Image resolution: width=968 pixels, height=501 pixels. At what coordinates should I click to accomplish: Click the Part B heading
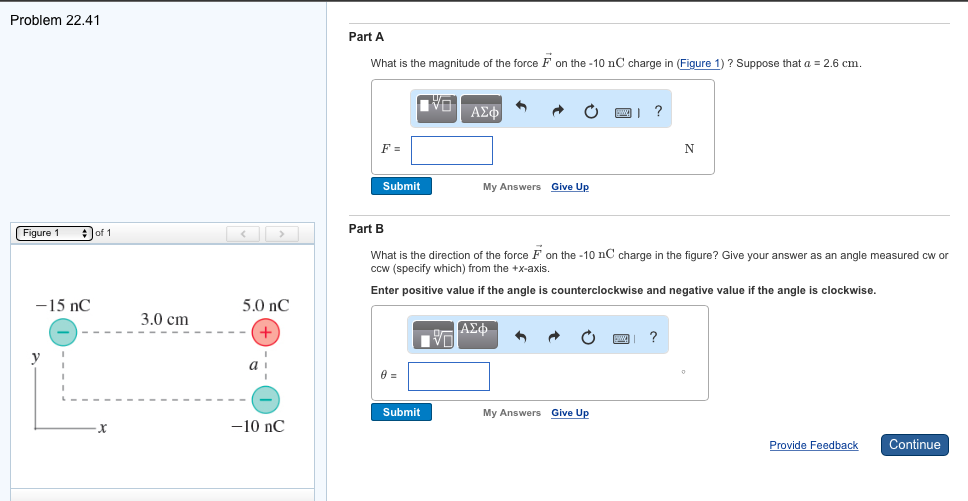[x=366, y=229]
